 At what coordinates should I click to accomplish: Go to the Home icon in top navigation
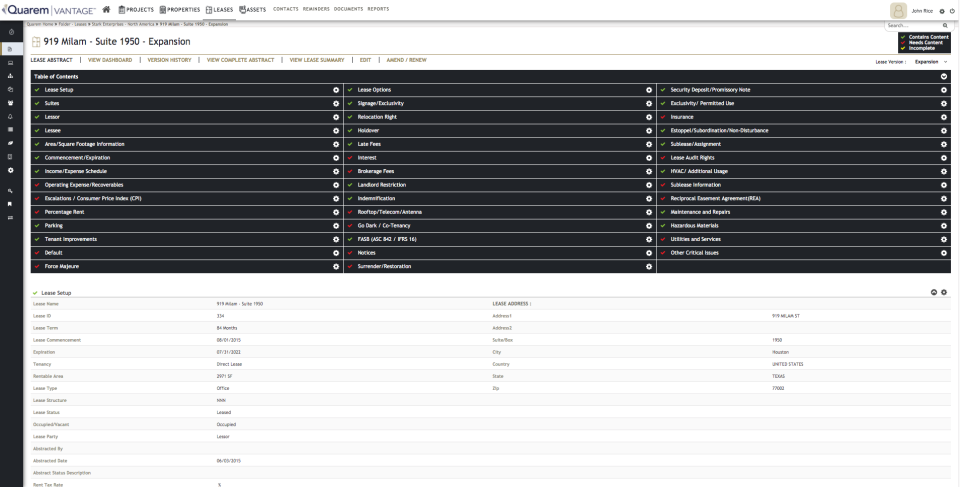click(107, 9)
